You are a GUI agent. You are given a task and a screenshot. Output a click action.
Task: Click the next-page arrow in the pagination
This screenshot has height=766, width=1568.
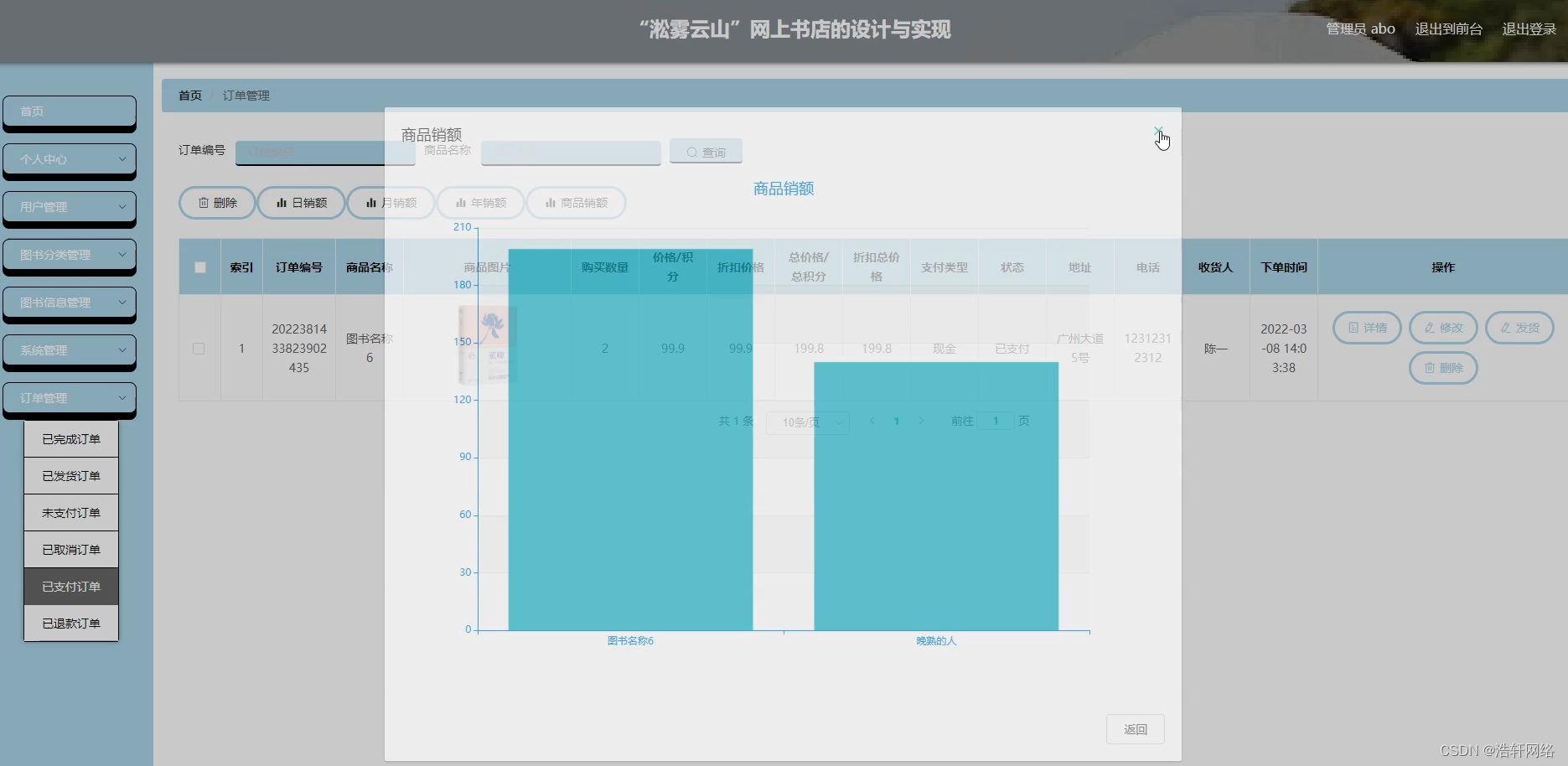[x=922, y=422]
